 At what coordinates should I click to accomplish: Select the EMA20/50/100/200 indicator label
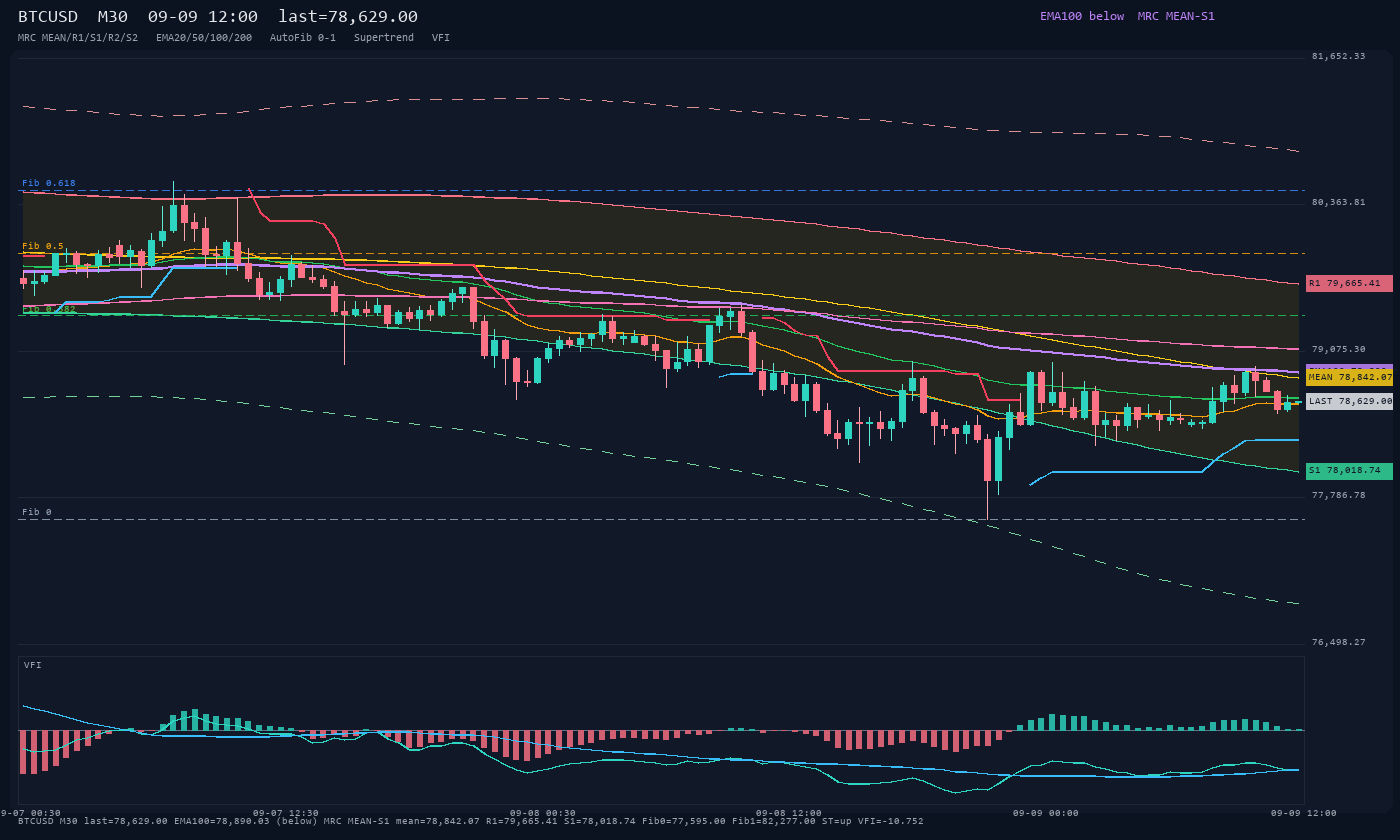point(204,37)
